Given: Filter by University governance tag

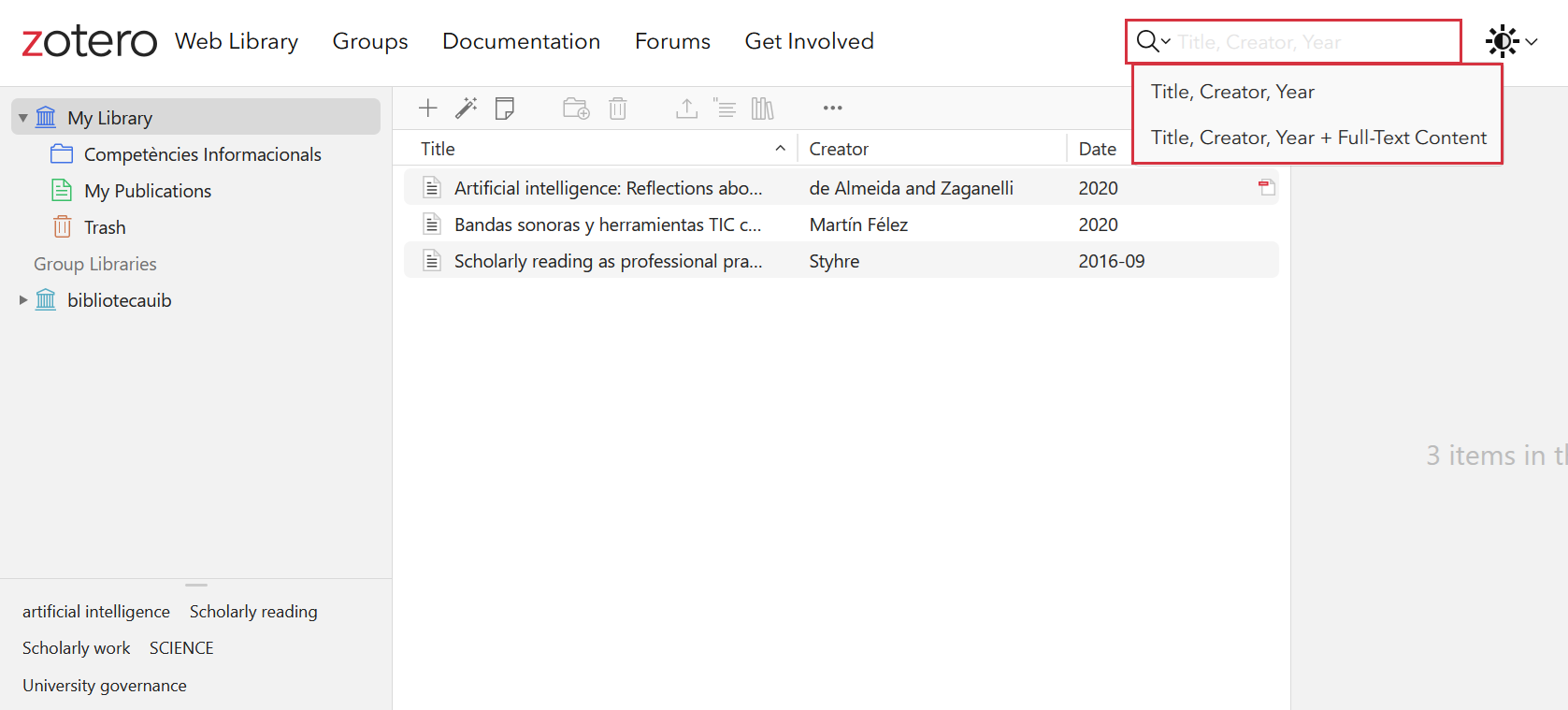Looking at the screenshot, I should click(x=105, y=686).
